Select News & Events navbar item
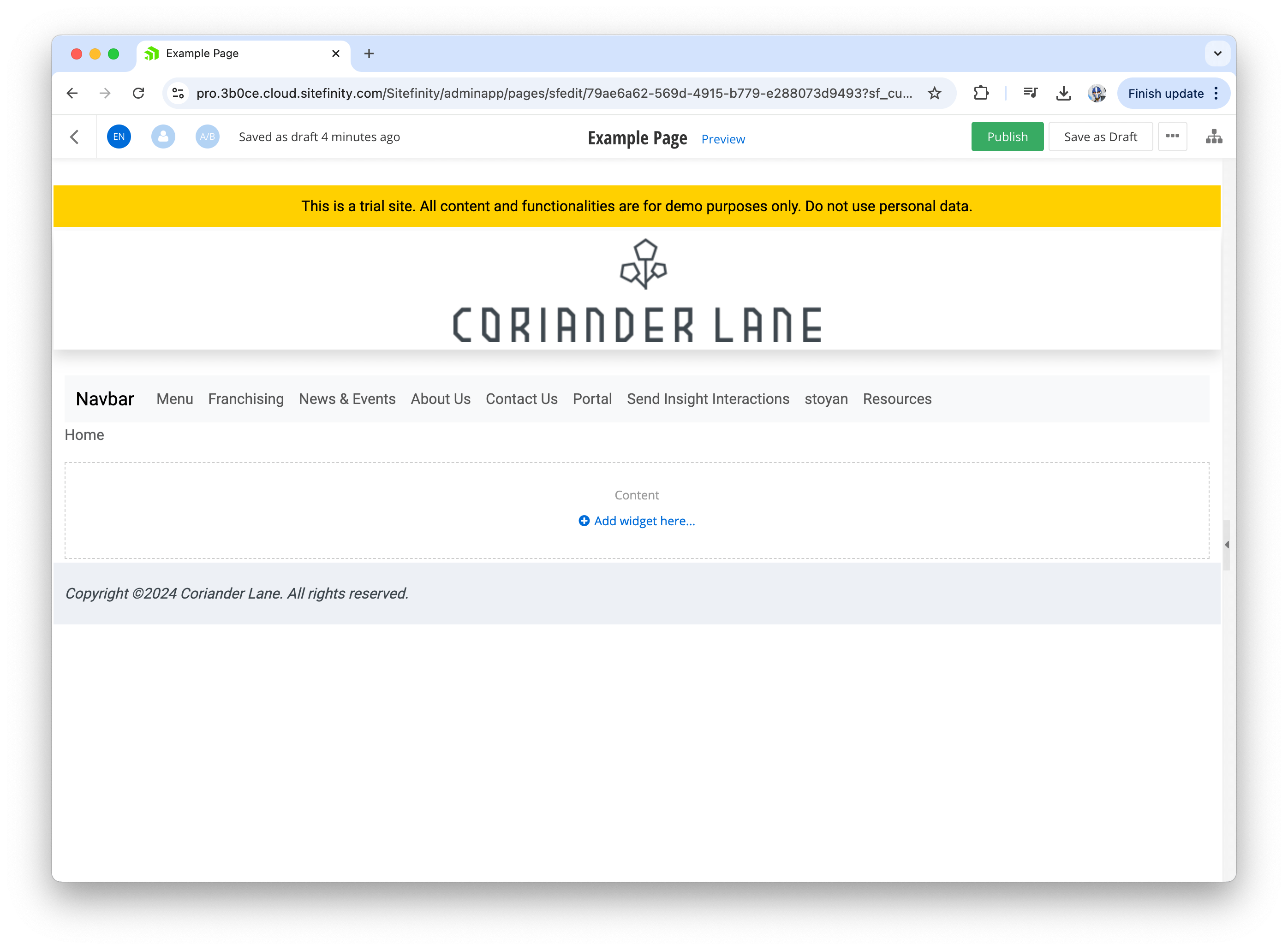Viewport: 1288px width, 950px height. 347,399
